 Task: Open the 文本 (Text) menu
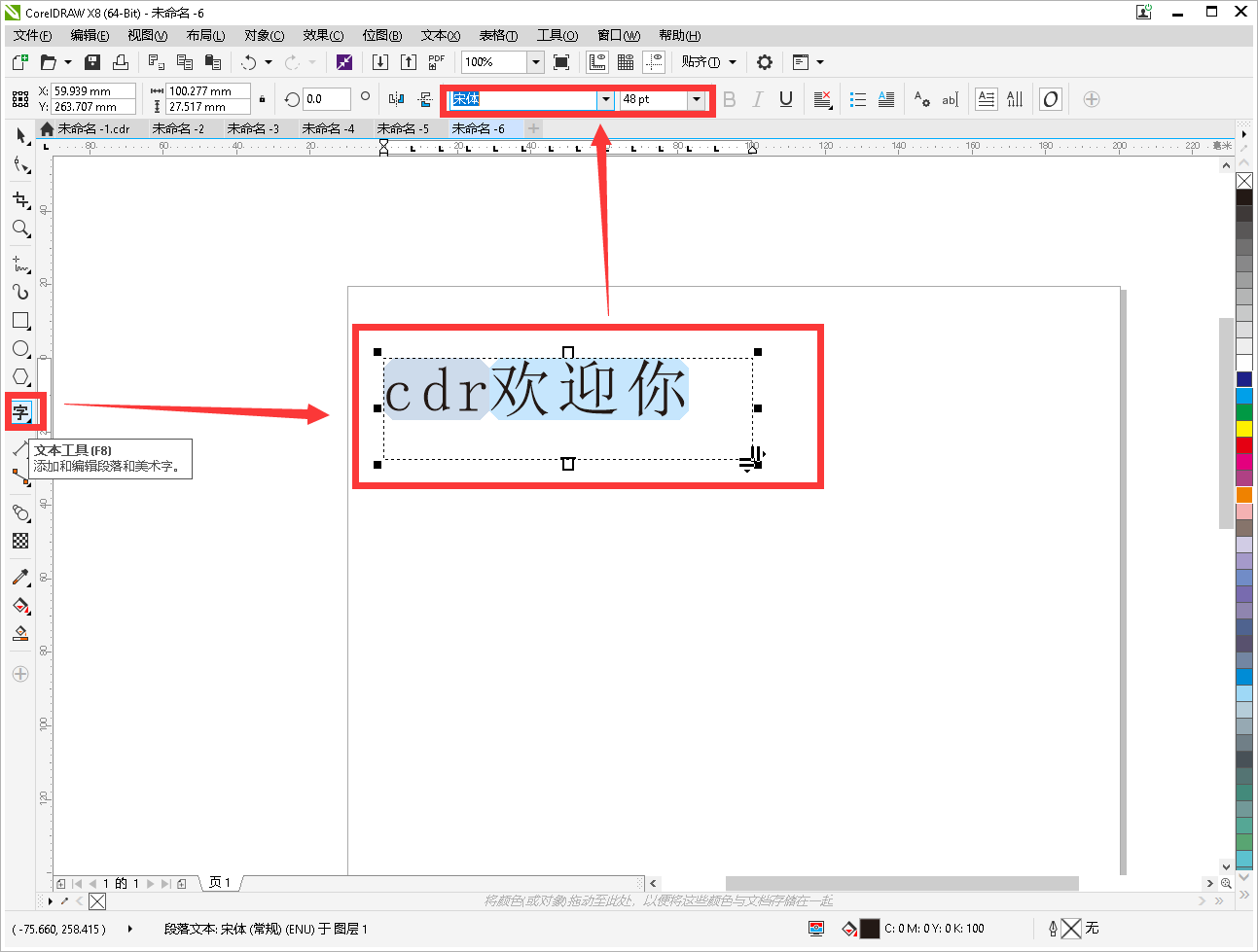coord(440,35)
